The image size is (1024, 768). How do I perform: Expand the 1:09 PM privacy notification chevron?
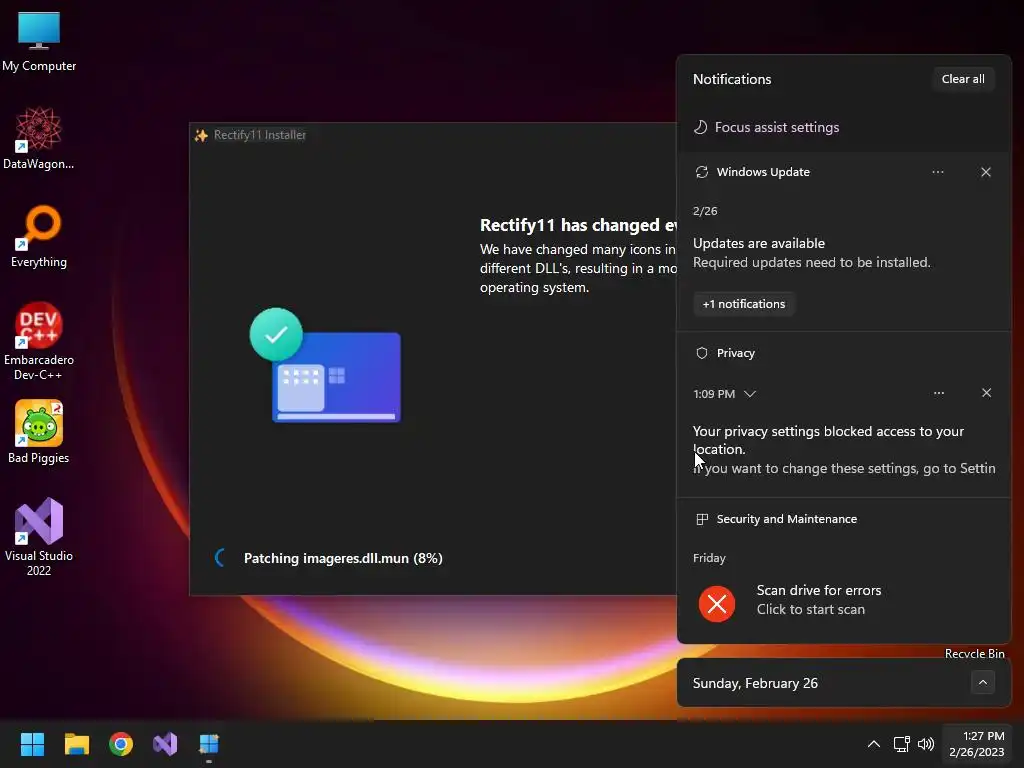(x=750, y=394)
